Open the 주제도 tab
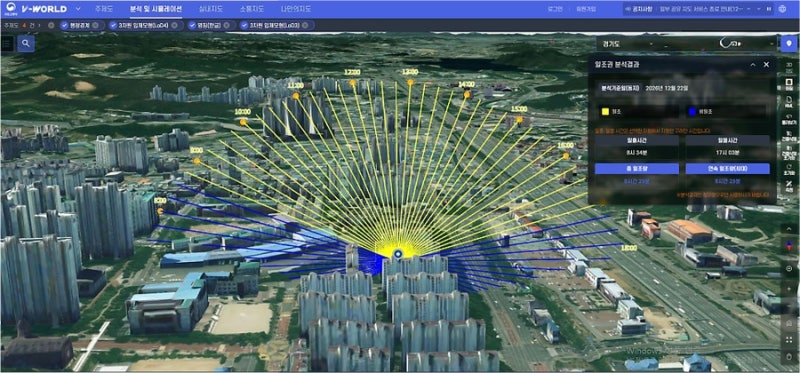The width and height of the screenshot is (800, 373). click(x=105, y=9)
